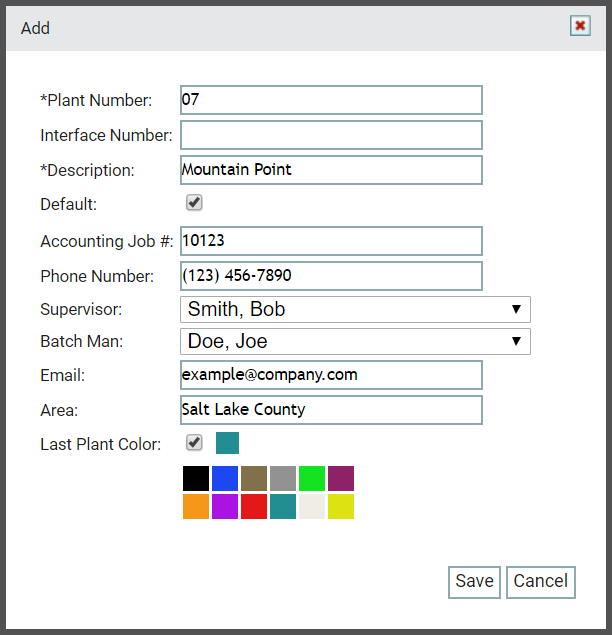Toggle the Last Plant Color checkbox
Image resolution: width=612 pixels, height=635 pixels.
194,443
